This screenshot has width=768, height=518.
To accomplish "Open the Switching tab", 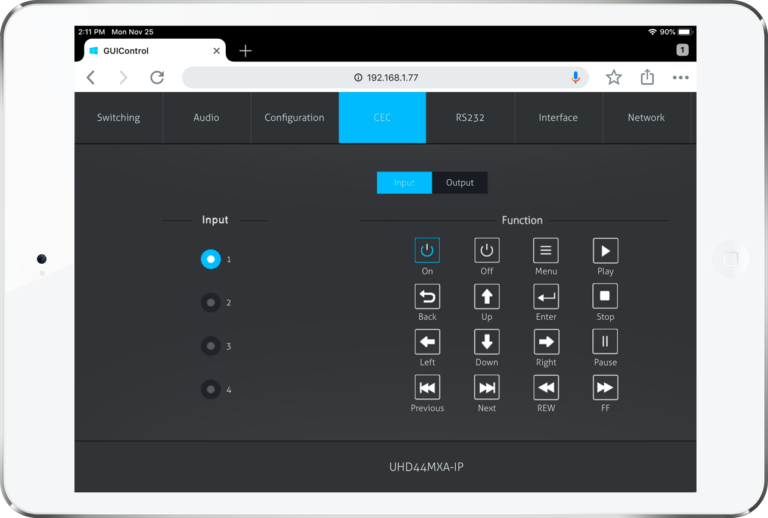I will tap(119, 118).
